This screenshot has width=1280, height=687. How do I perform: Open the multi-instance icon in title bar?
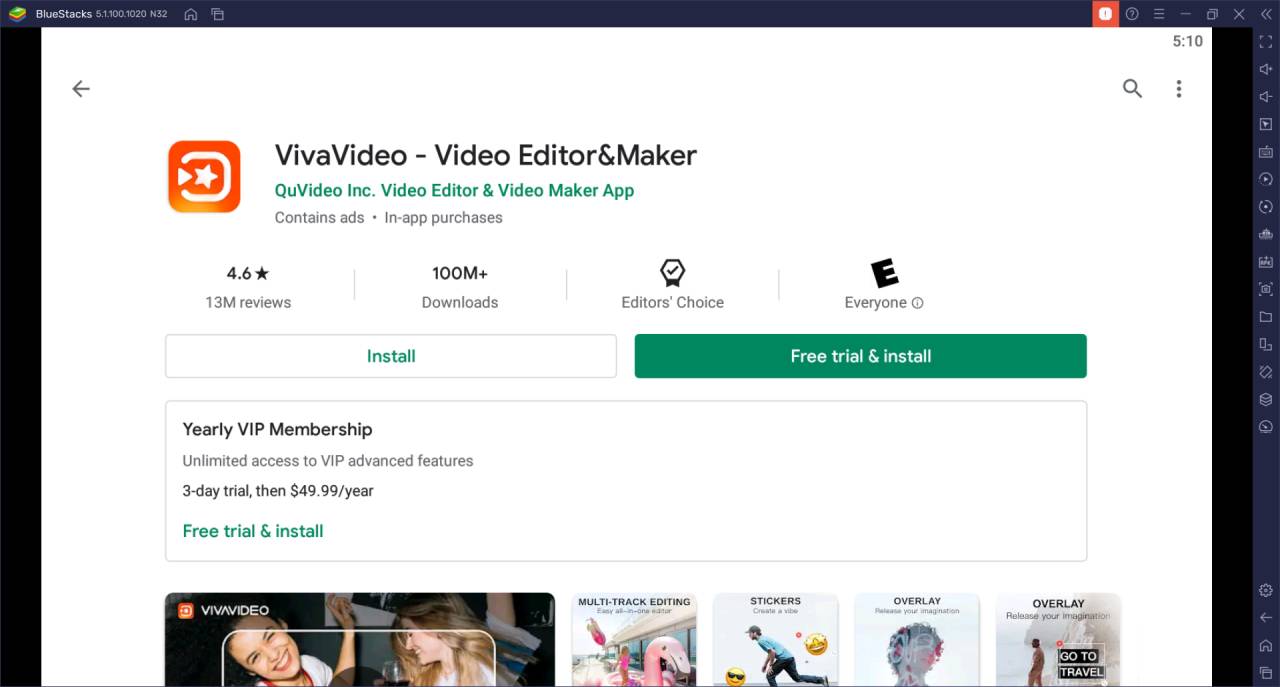pos(217,14)
